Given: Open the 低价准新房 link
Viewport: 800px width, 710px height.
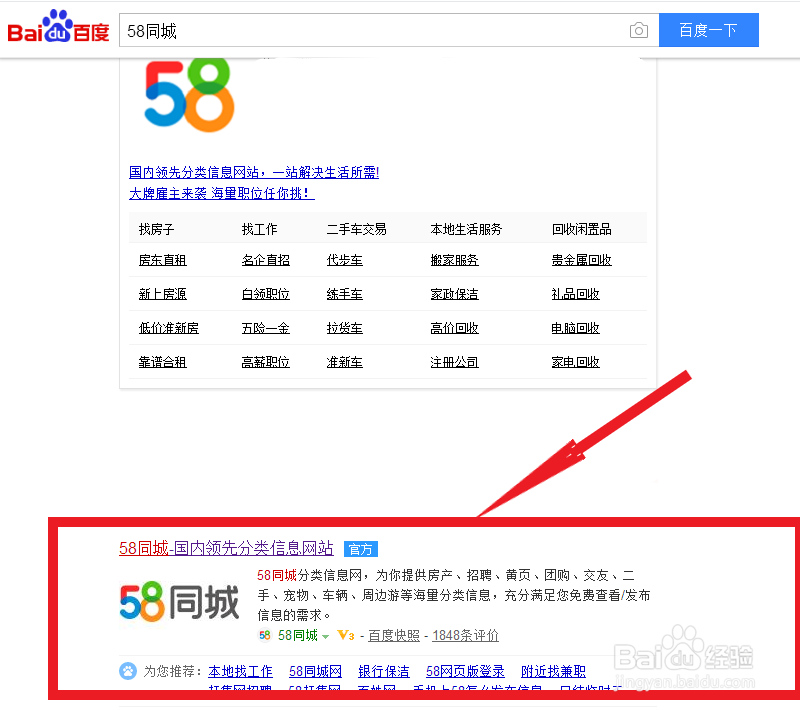Looking at the screenshot, I should (169, 328).
